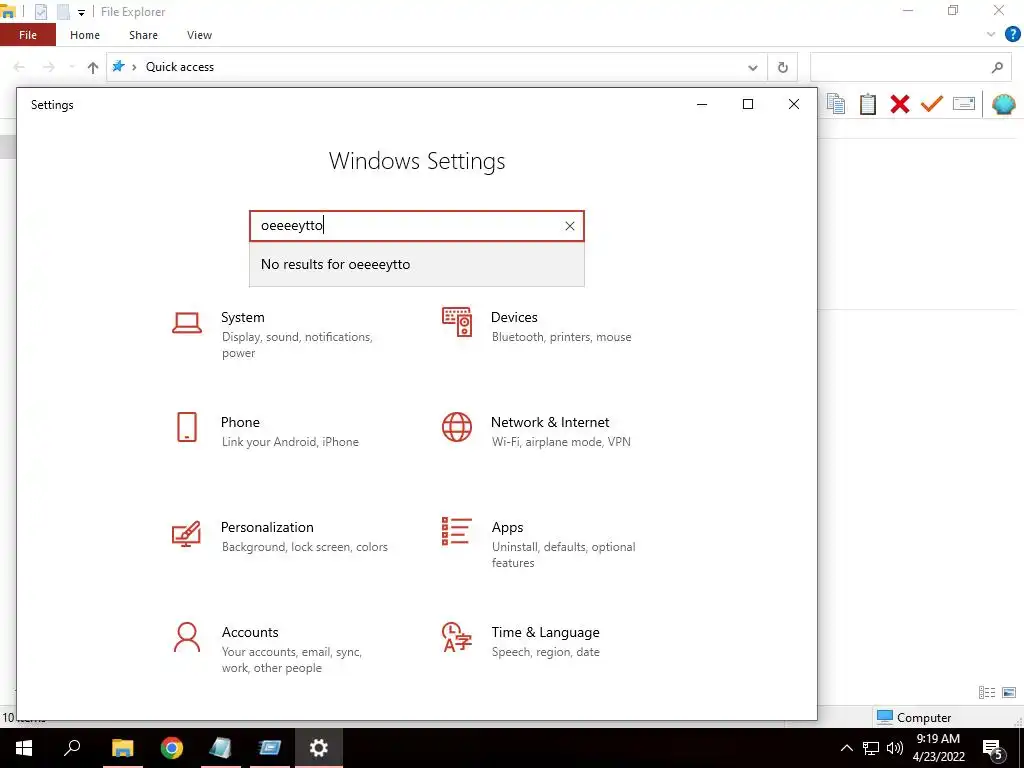1024x768 pixels.
Task: Click the File Explorer folder icon in title bar
Action: coord(8,12)
